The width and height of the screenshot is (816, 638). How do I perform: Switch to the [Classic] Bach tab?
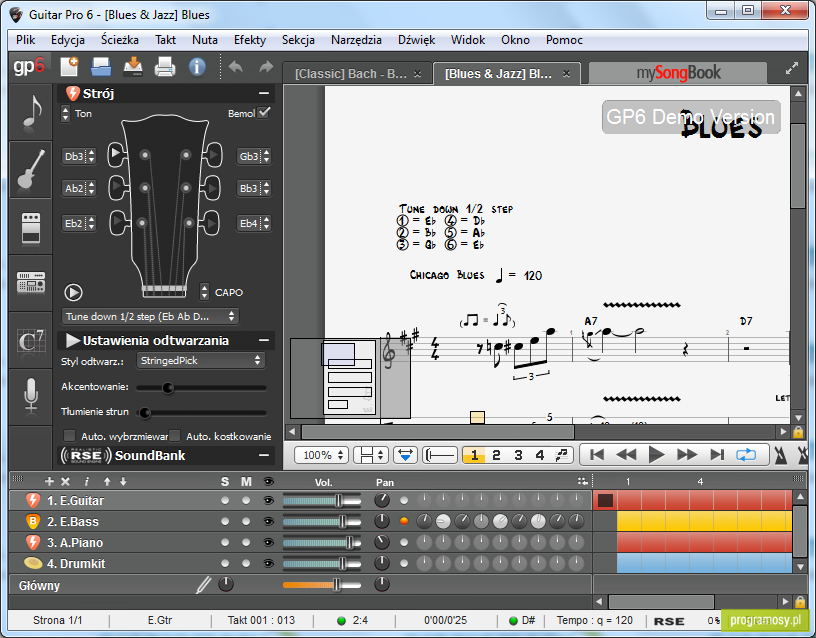tap(357, 74)
